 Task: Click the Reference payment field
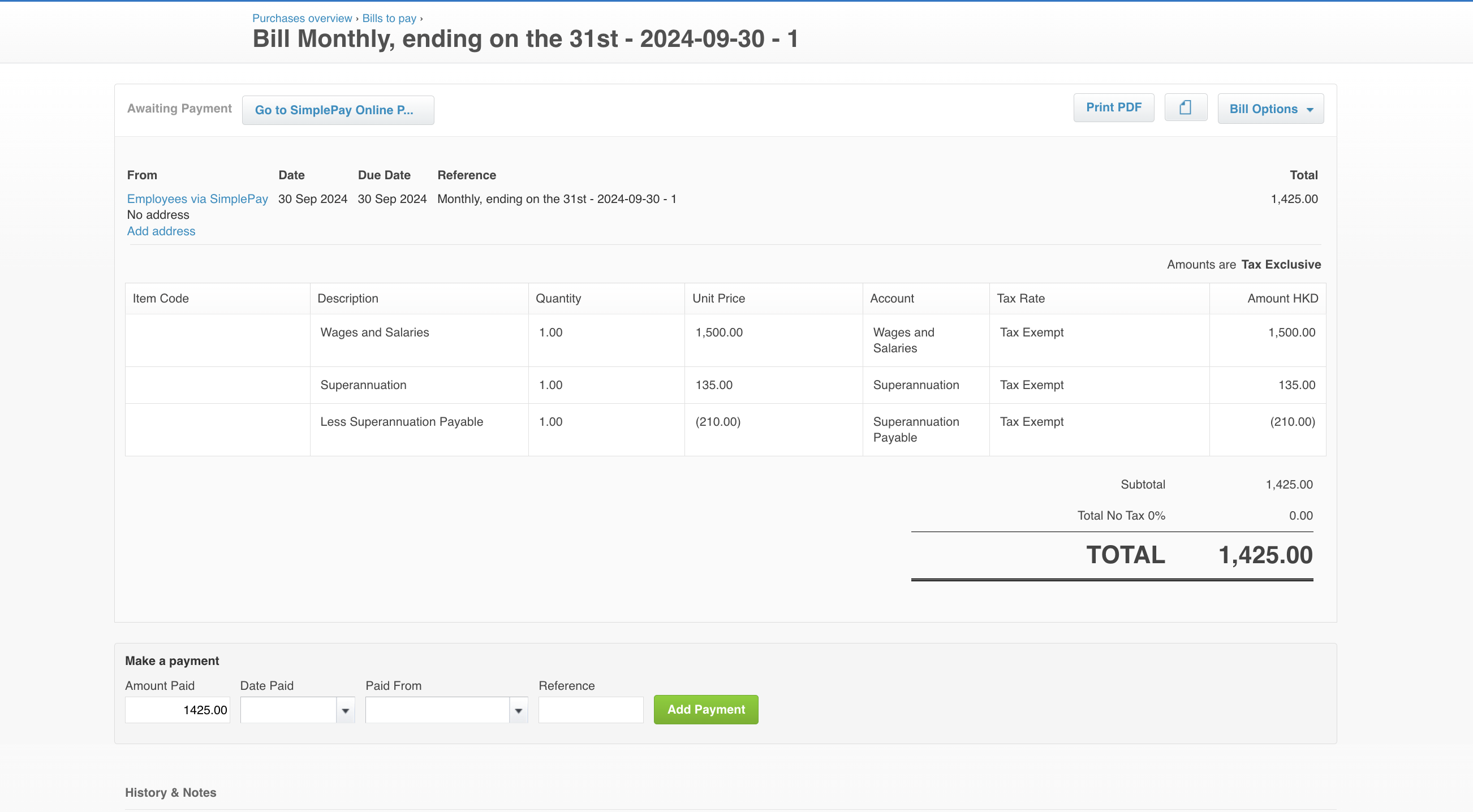tap(591, 710)
